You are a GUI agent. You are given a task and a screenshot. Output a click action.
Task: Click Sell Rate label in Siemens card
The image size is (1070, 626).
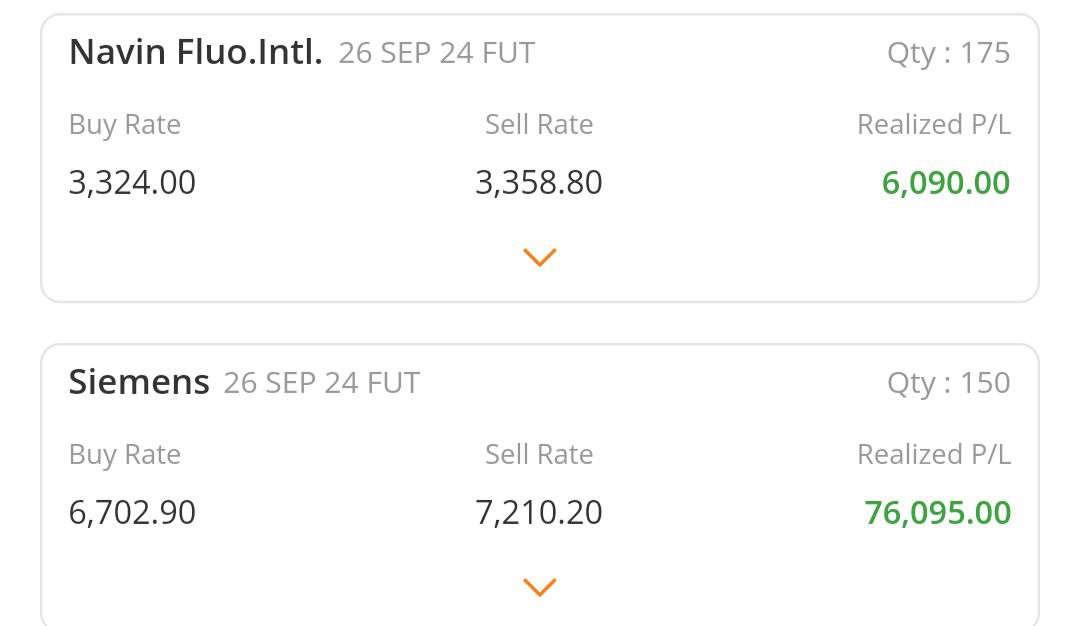[x=539, y=455]
